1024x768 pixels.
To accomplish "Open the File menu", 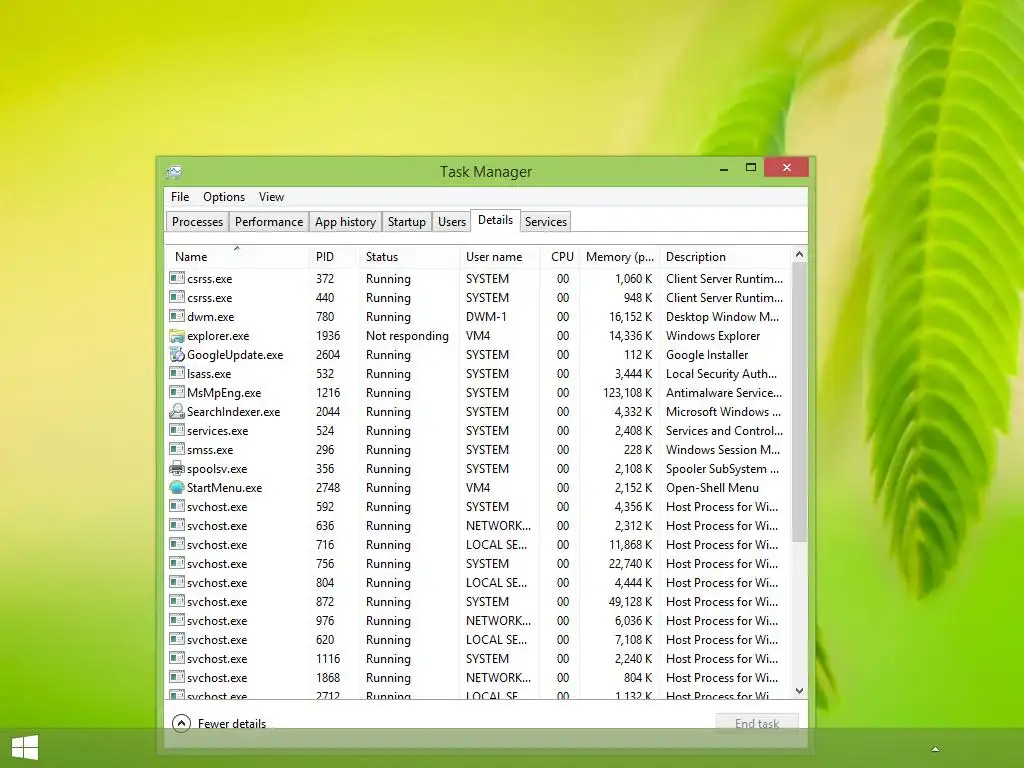I will [180, 197].
